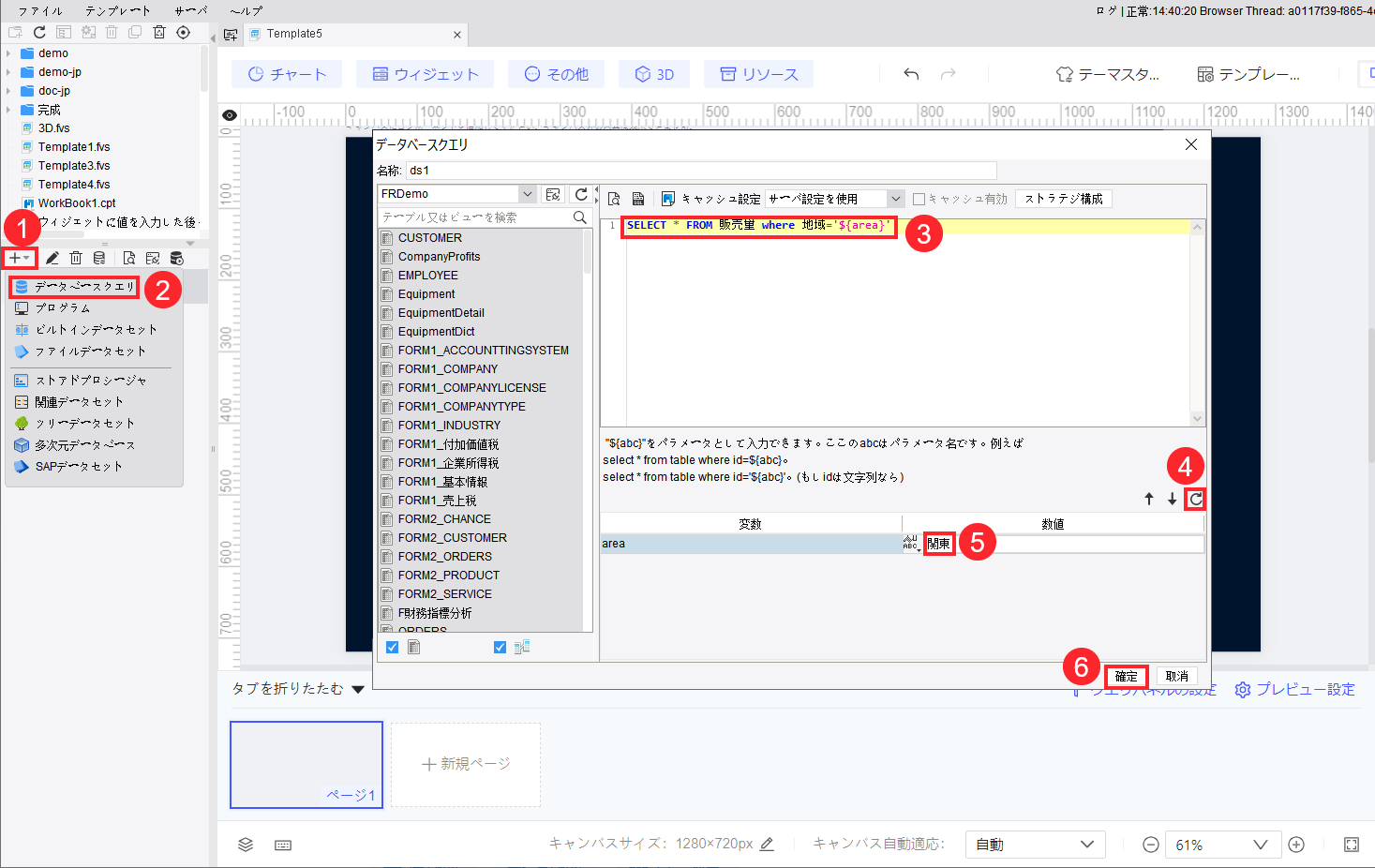Toggle the show views checkbox

point(500,647)
